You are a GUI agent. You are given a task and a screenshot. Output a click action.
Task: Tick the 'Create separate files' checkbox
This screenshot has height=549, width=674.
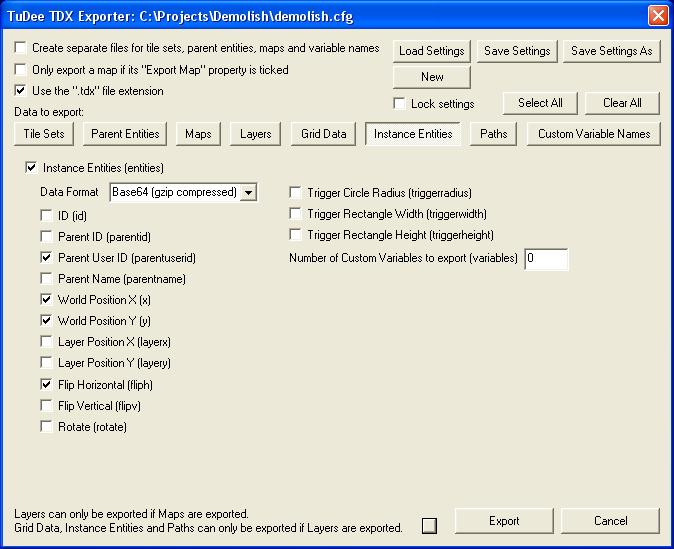tap(20, 47)
